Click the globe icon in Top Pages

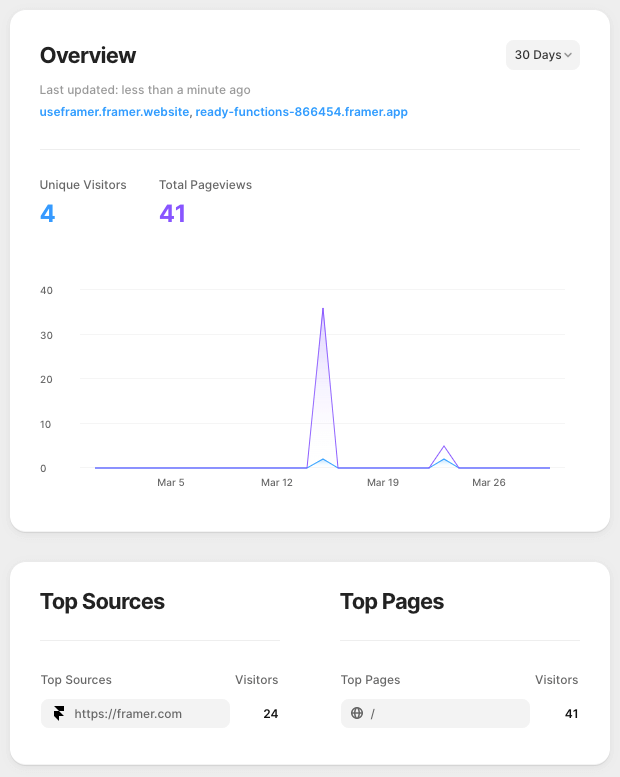click(357, 713)
